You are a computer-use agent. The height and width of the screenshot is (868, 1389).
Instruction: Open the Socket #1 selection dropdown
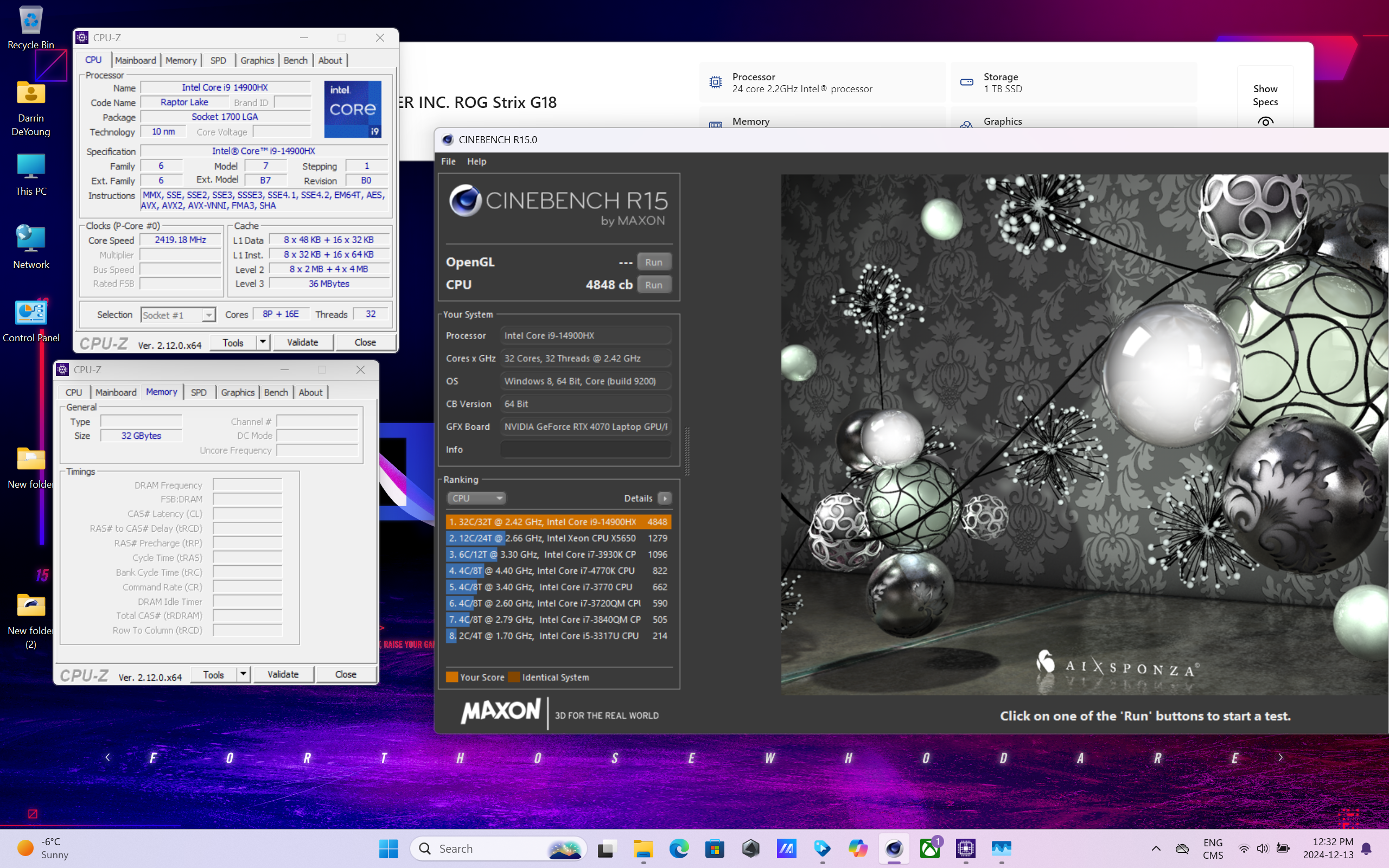click(177, 315)
